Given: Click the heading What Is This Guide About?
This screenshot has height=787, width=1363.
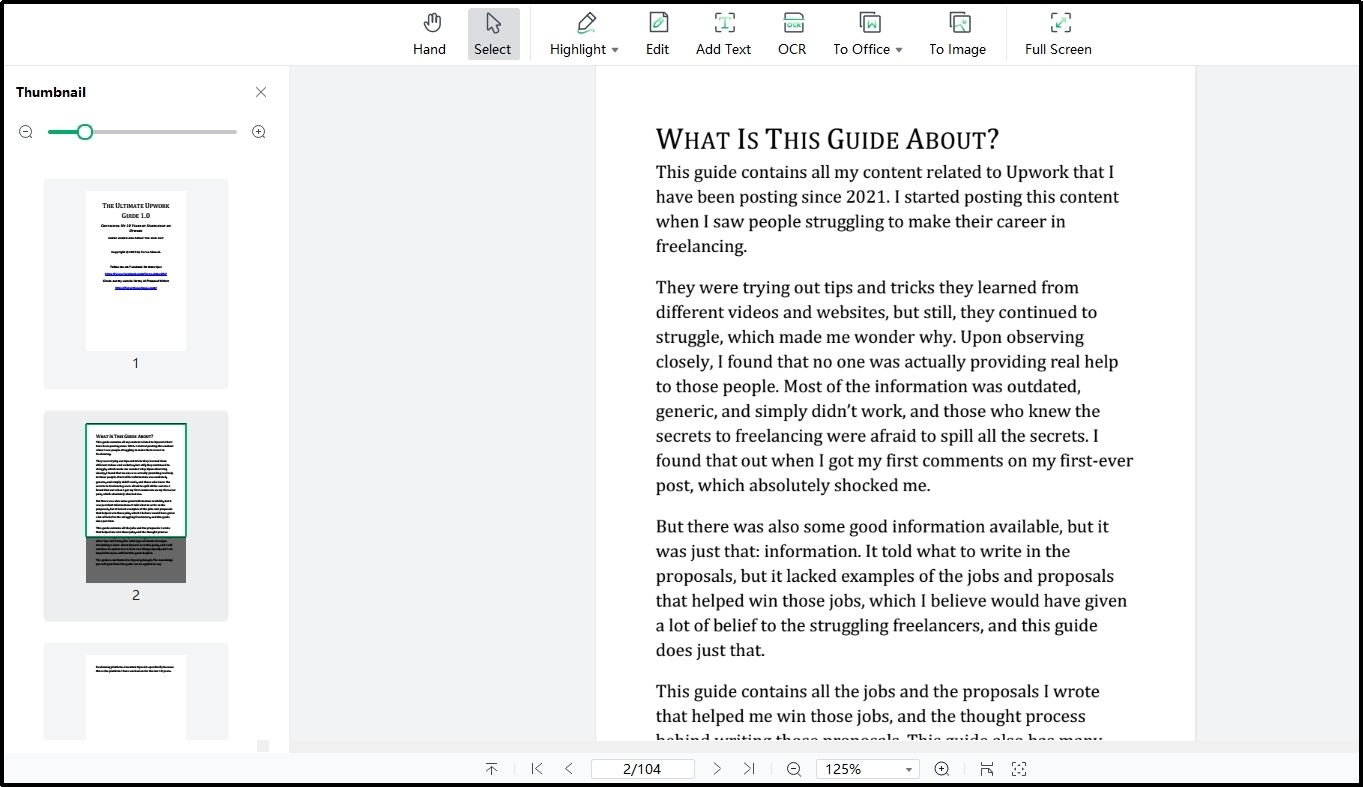Looking at the screenshot, I should [827, 139].
